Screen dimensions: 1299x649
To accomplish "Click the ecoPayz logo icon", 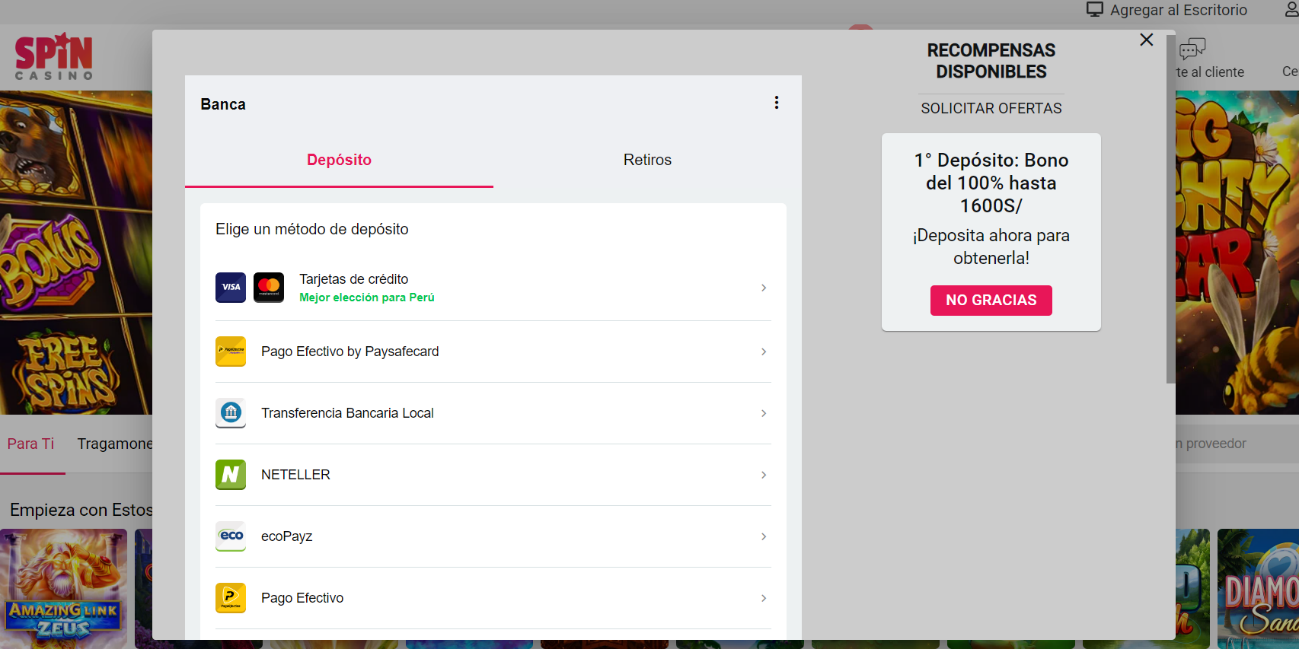I will point(231,536).
